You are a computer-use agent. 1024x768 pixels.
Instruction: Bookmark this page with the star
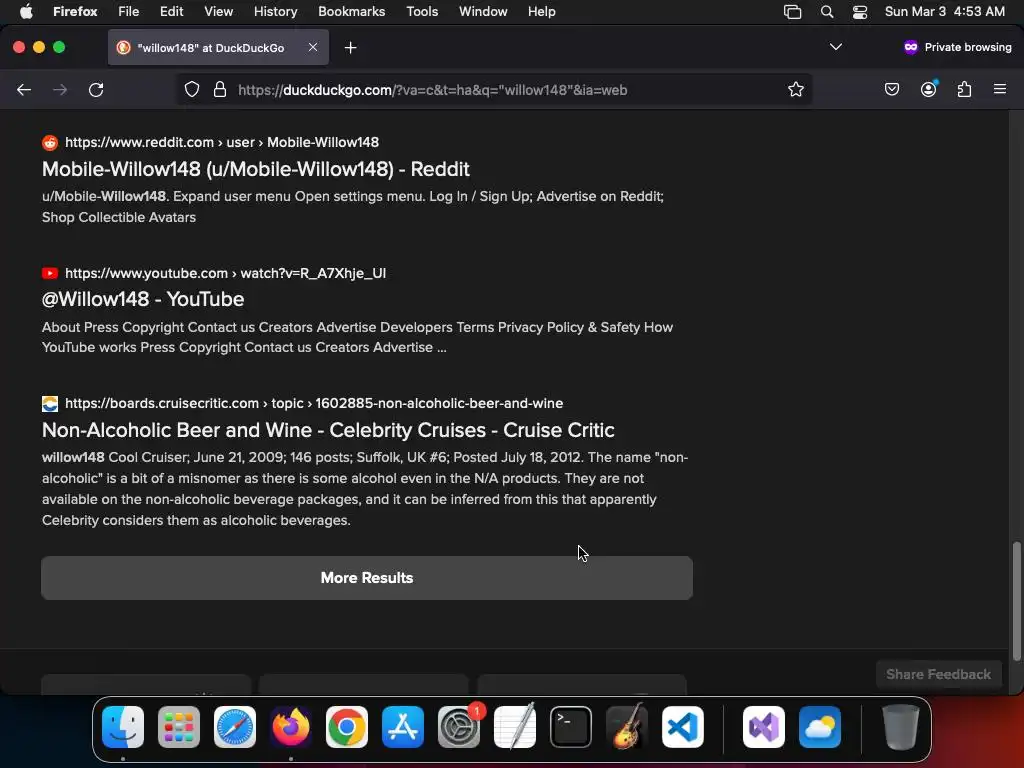pyautogui.click(x=795, y=89)
